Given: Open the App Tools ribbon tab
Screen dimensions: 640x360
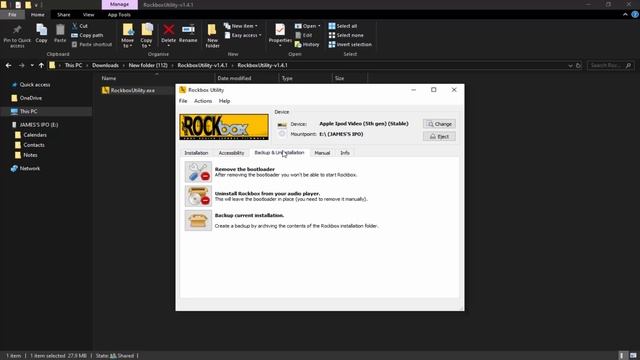Looking at the screenshot, I should [x=119, y=15].
